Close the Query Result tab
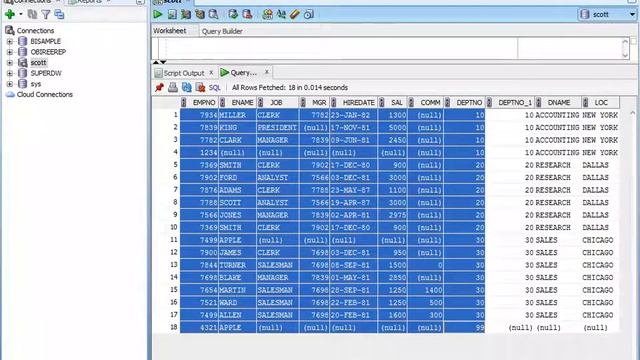Screen dimensions: 640x360 point(267,72)
